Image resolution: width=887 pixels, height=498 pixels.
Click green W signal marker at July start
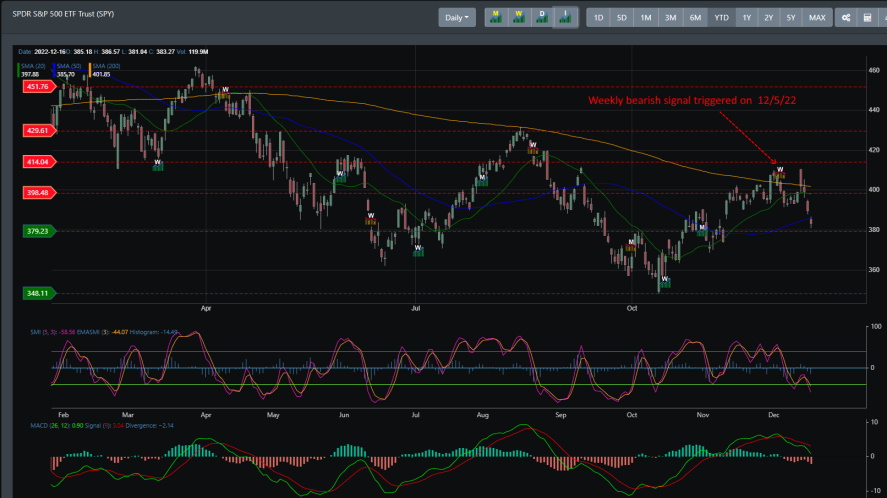(x=418, y=250)
